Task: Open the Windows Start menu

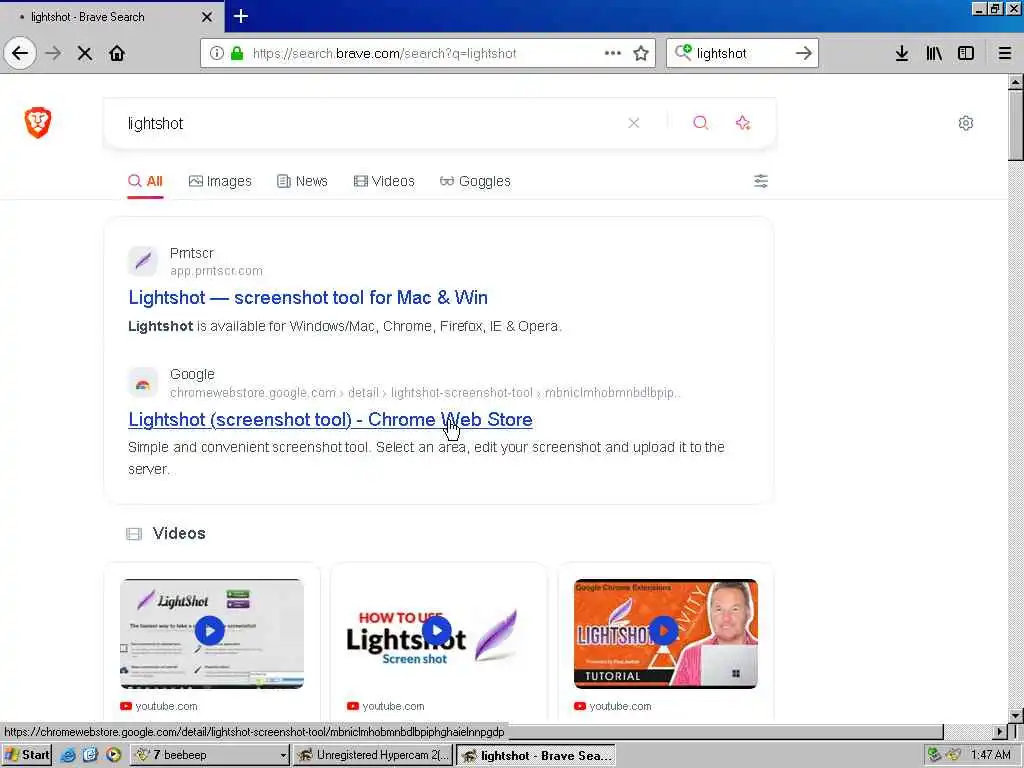Action: click(27, 755)
